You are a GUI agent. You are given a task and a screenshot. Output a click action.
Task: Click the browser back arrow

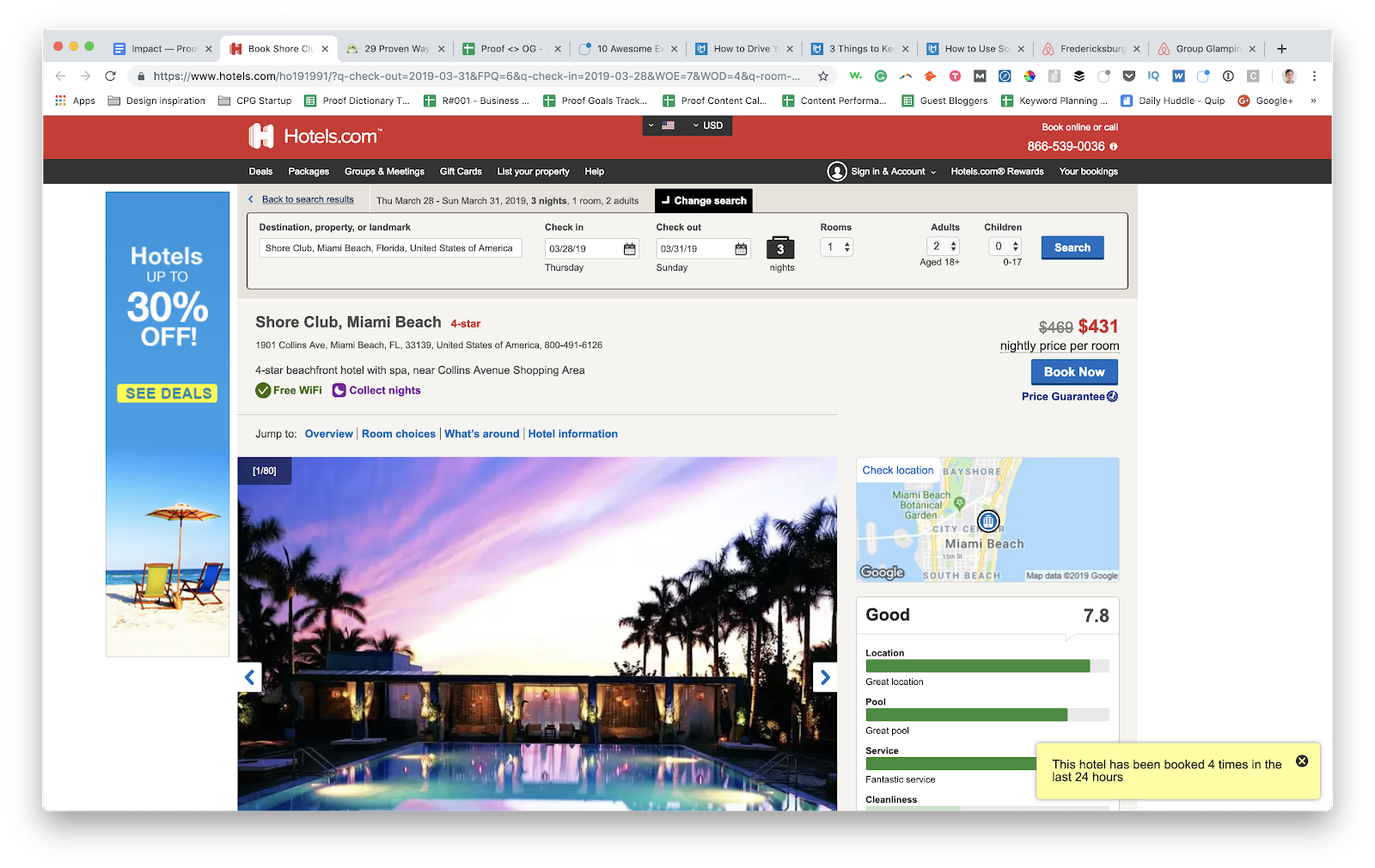click(x=60, y=76)
